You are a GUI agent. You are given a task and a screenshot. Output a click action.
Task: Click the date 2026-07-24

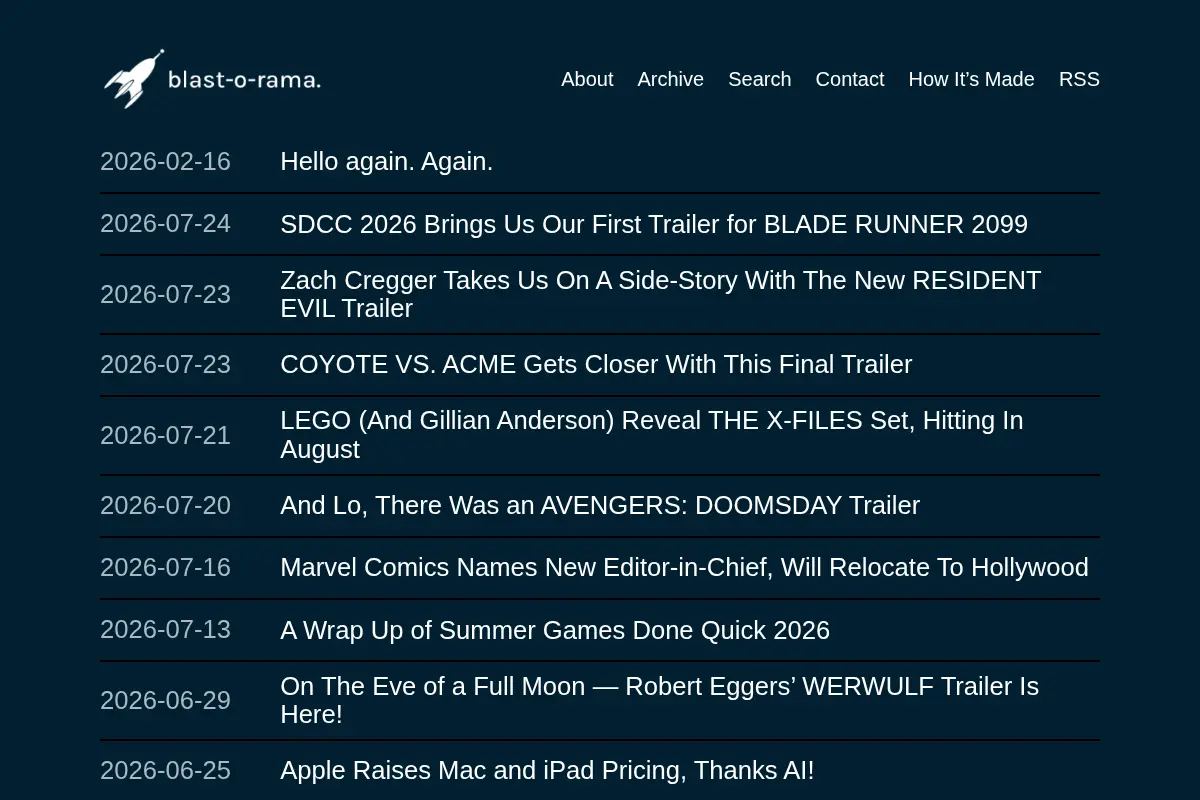click(x=165, y=223)
